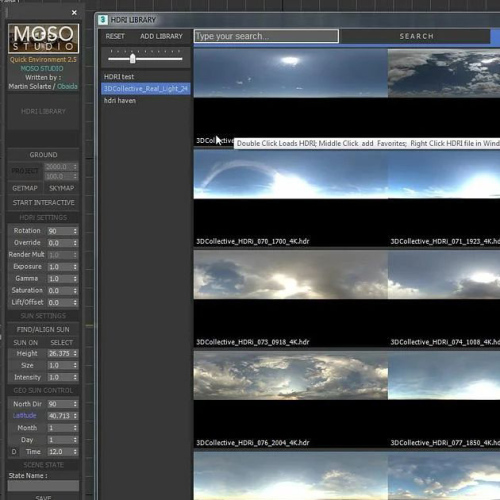Click the MOSO Studio logo
Image resolution: width=500 pixels, height=500 pixels.
[x=43, y=38]
